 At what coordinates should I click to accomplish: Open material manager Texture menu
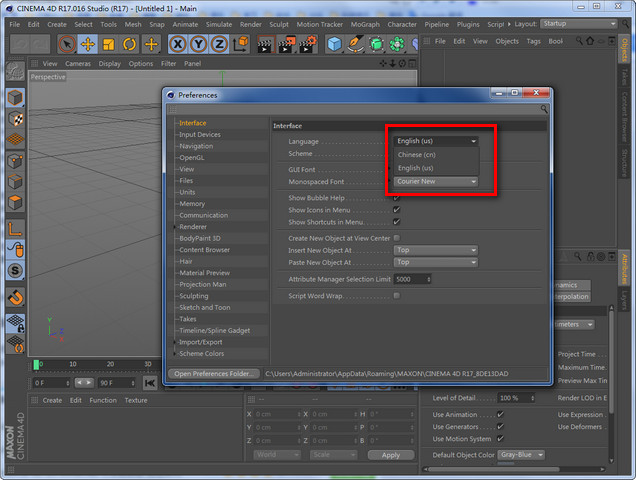tap(136, 400)
